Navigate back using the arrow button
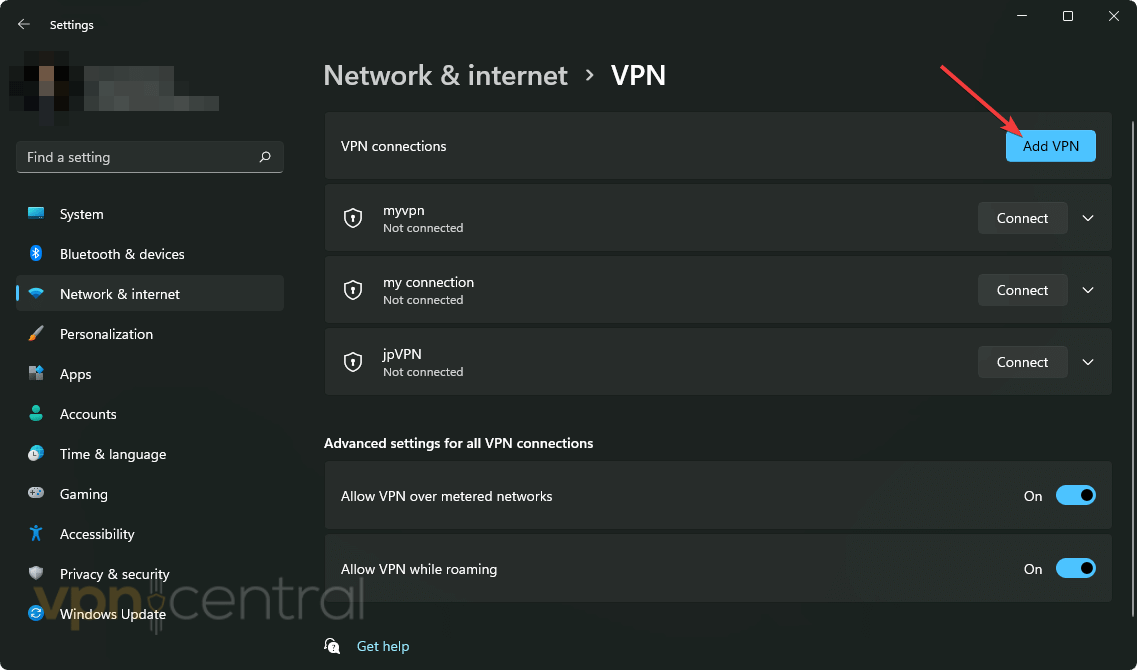This screenshot has width=1137, height=670. tap(22, 23)
